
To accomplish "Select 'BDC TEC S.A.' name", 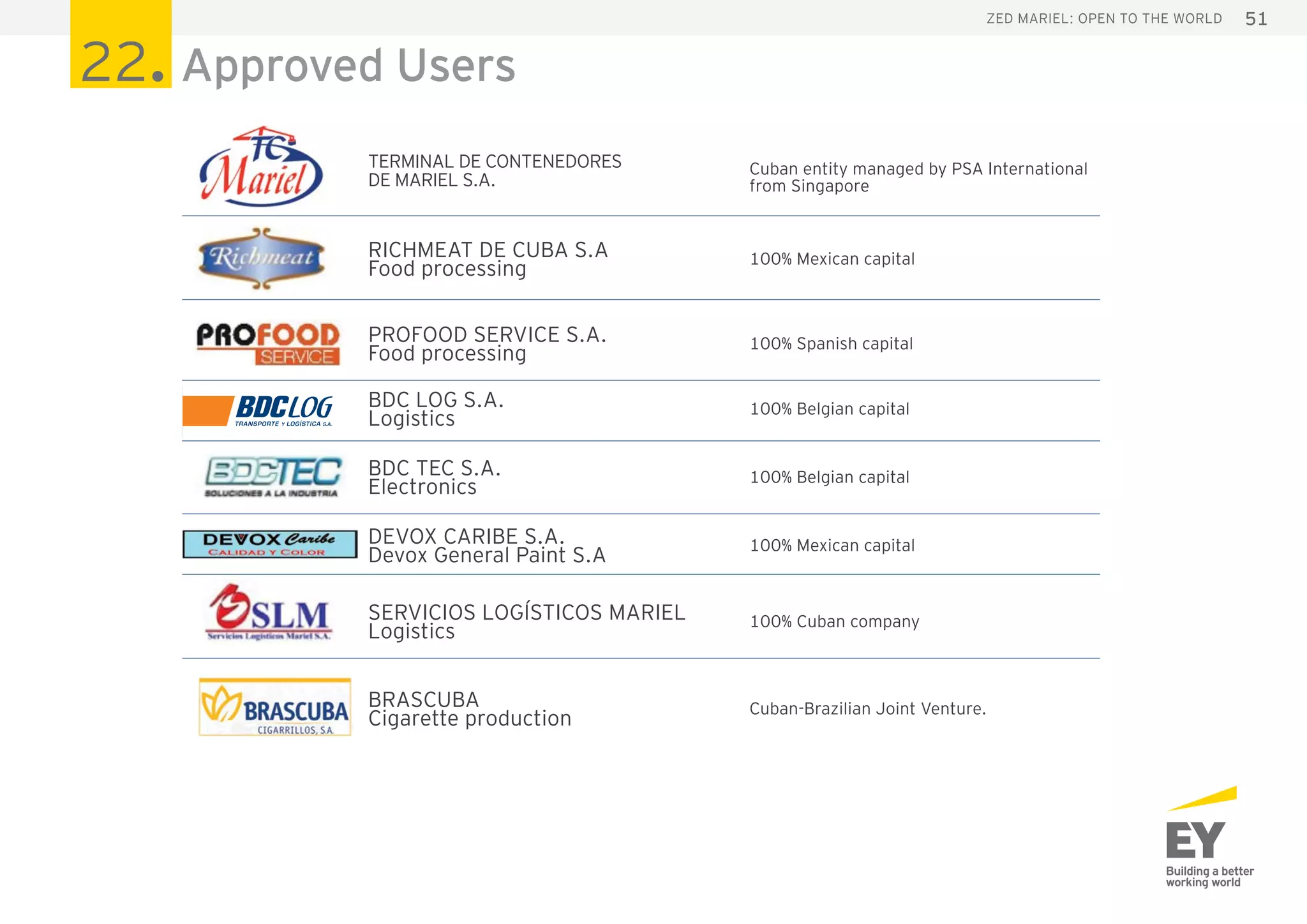I will tap(435, 468).
